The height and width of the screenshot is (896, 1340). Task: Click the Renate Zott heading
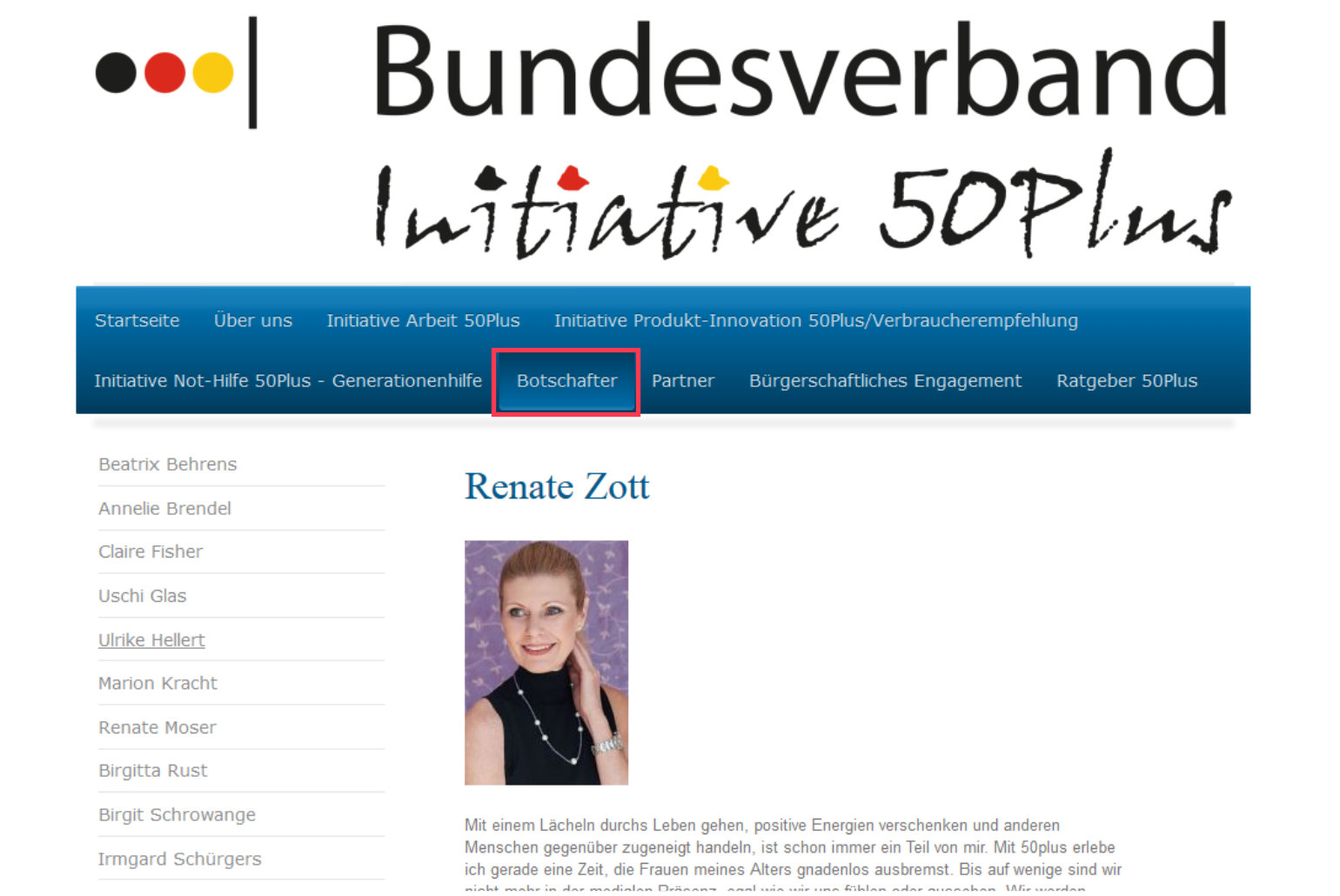coord(557,486)
